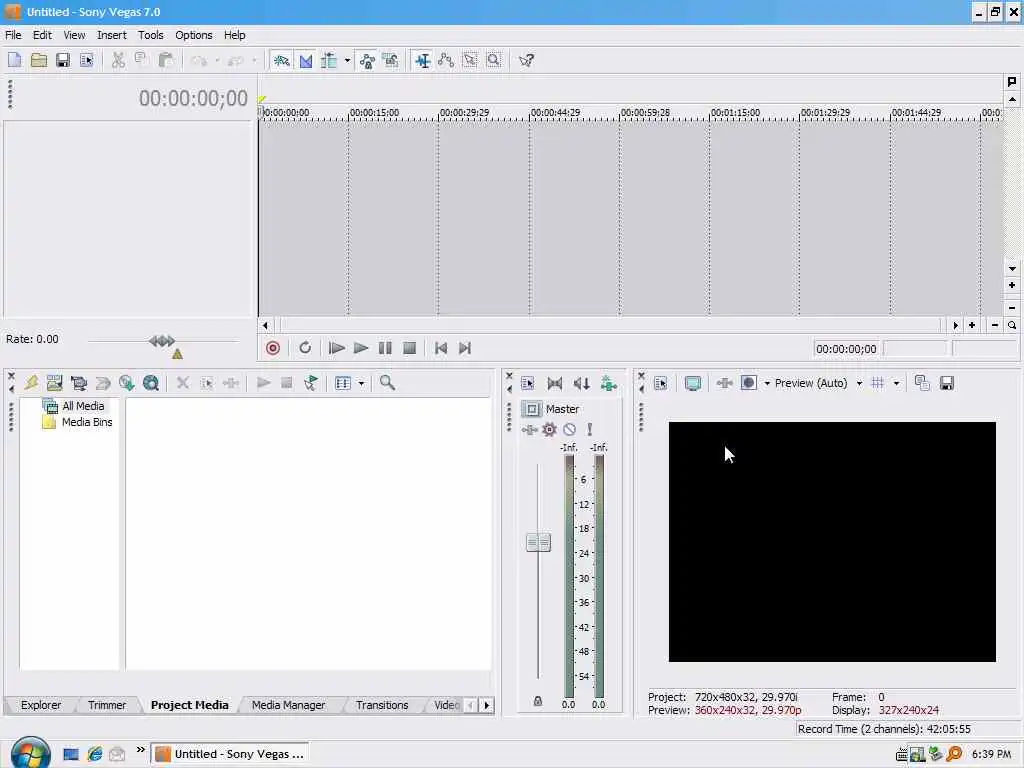
Task: Toggle lock envelopes to events
Action: [367, 61]
